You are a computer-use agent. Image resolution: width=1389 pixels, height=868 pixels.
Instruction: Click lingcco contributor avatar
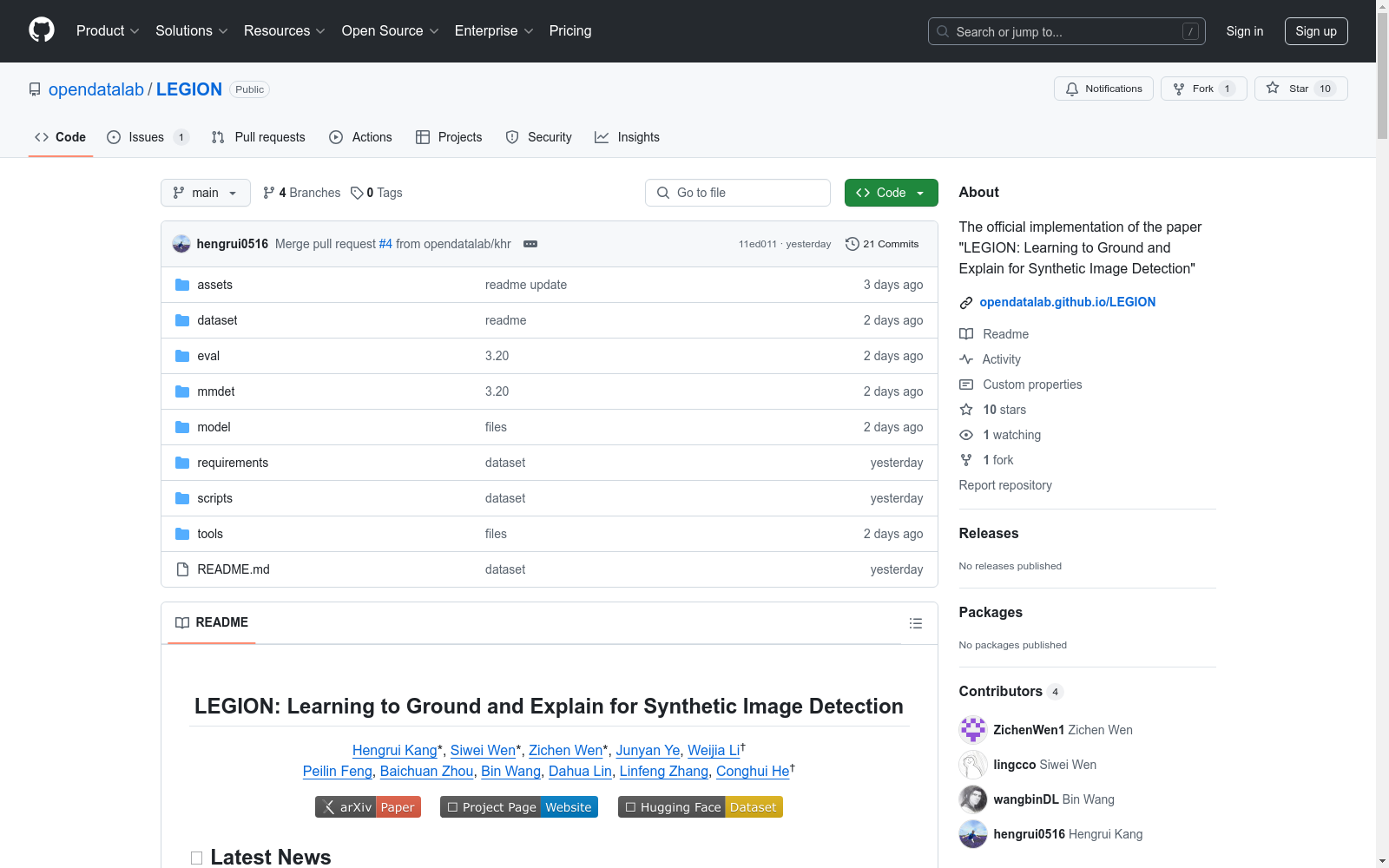click(973, 765)
